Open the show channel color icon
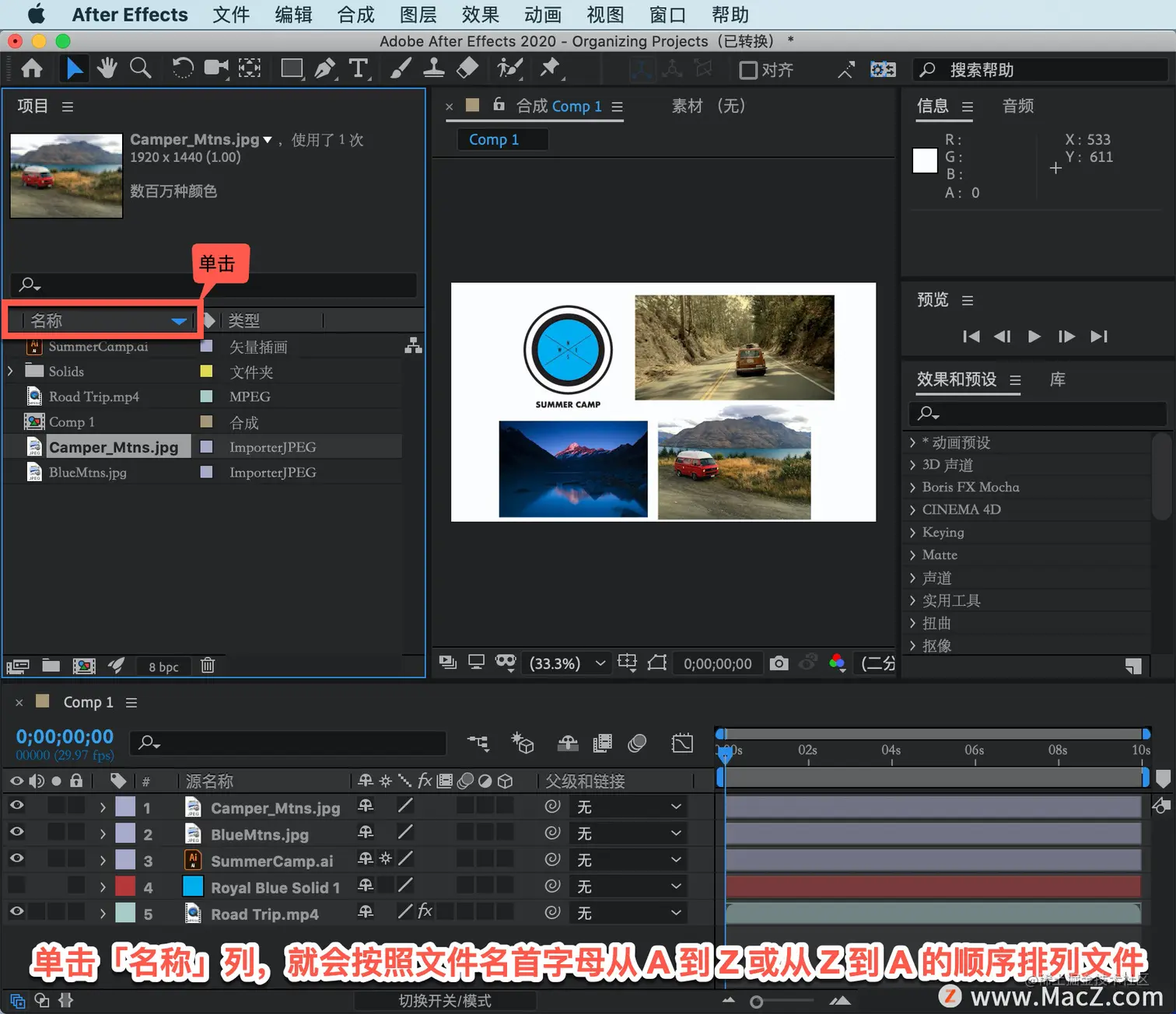Image resolution: width=1176 pixels, height=1014 pixels. [x=838, y=663]
